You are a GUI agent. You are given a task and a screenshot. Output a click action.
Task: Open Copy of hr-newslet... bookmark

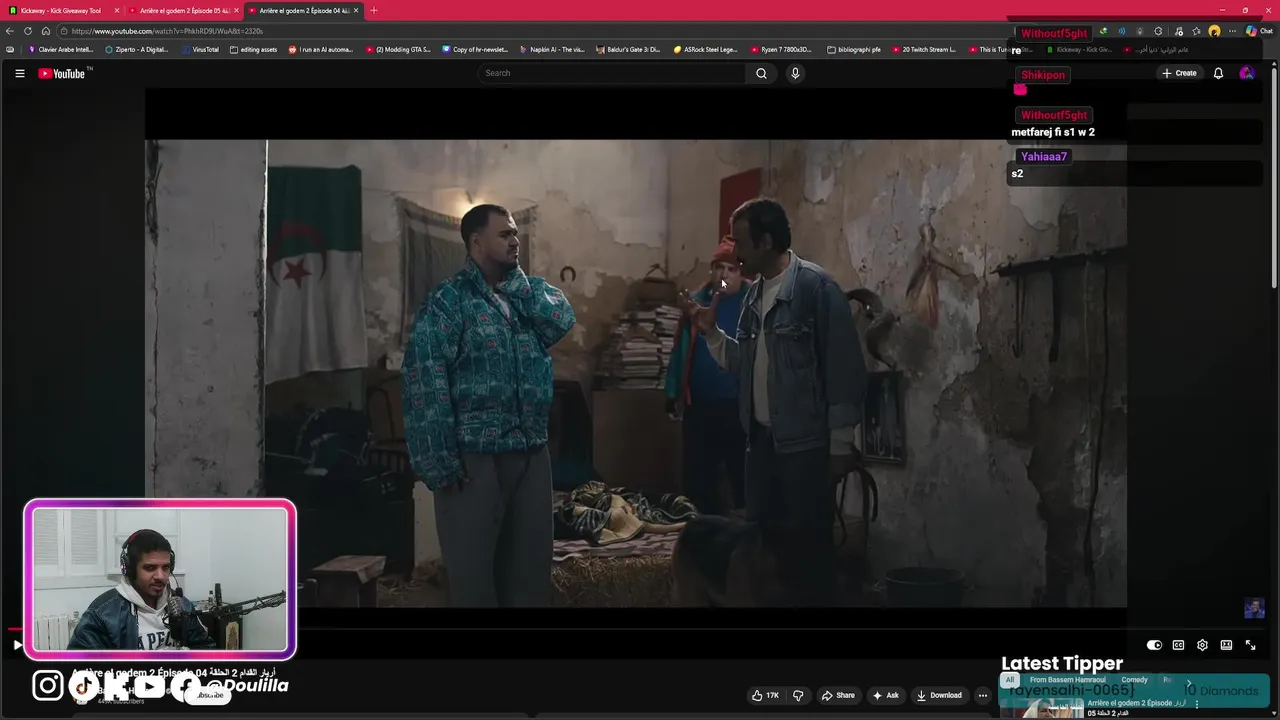pyautogui.click(x=475, y=49)
